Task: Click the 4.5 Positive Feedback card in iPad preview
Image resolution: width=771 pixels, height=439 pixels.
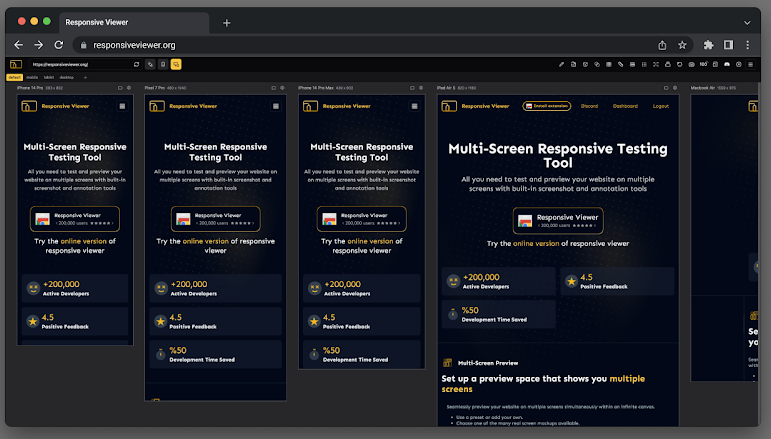Action: [617, 281]
